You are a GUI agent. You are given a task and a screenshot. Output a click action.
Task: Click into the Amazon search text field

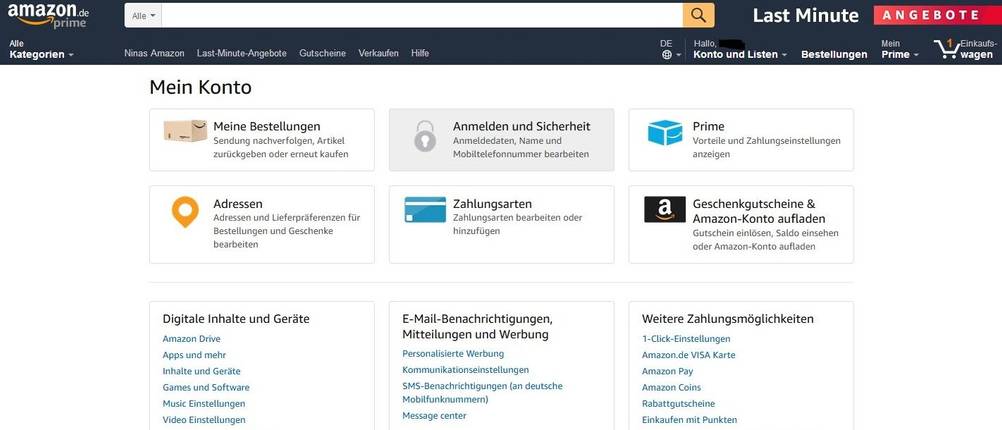(420, 15)
